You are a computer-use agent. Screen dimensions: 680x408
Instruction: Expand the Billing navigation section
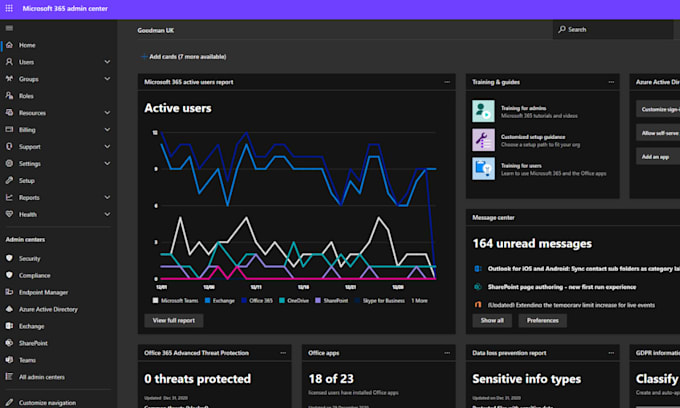107,130
